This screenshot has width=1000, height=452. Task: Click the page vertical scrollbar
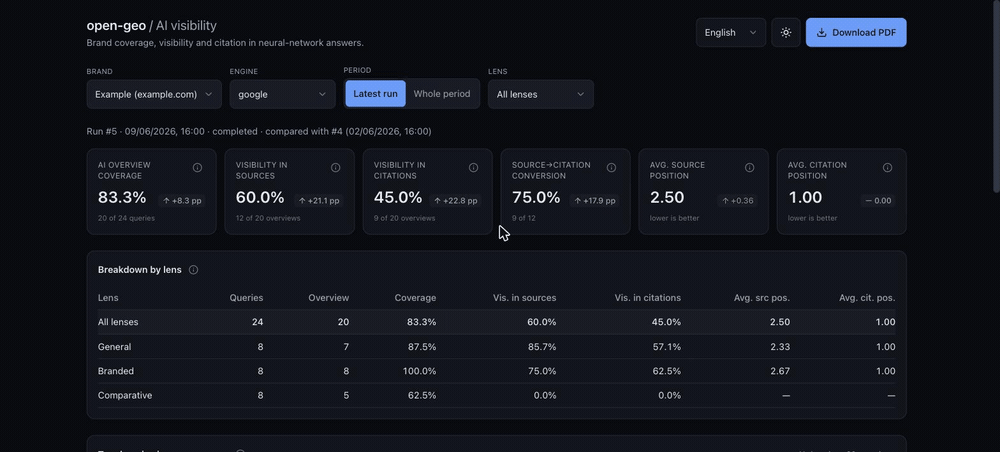pyautogui.click(x=997, y=96)
